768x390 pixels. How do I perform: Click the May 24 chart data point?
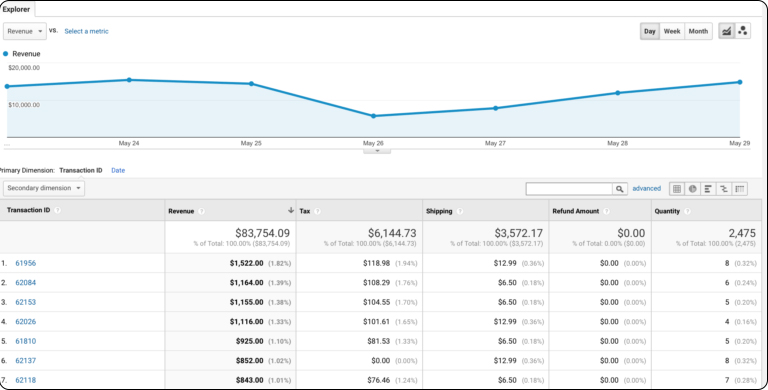point(129,80)
